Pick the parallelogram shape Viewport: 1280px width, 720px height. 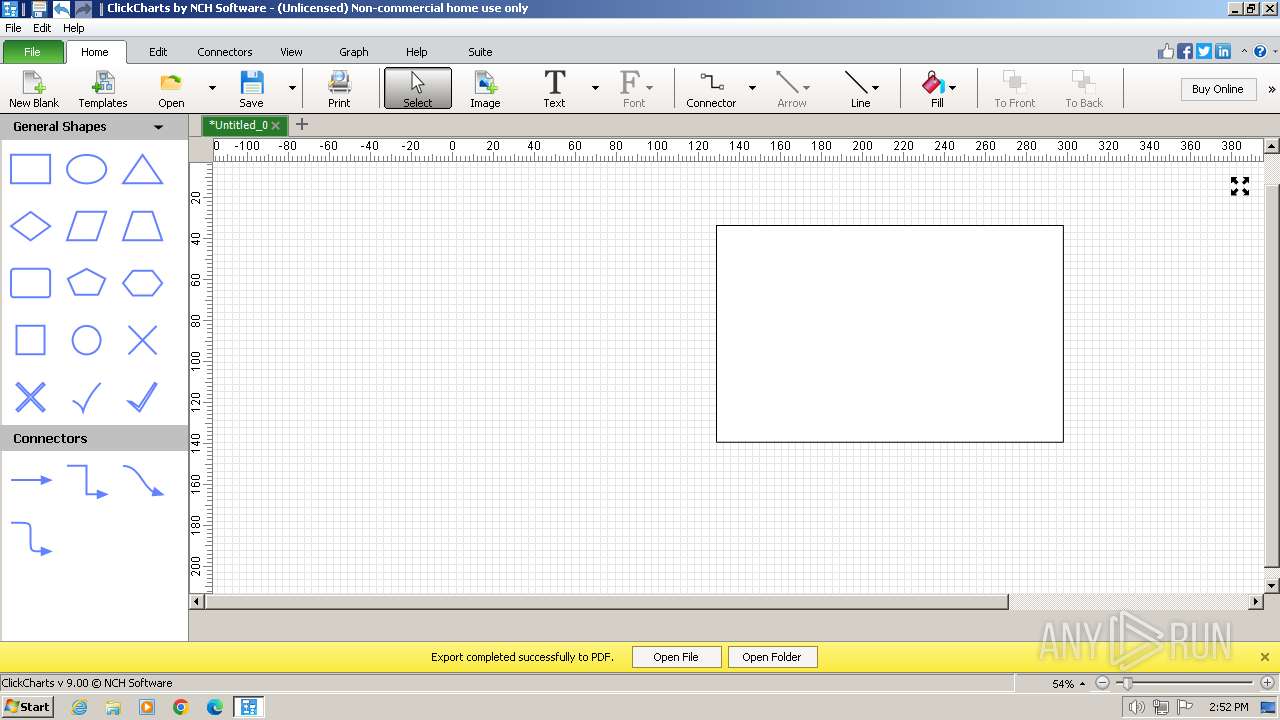pyautogui.click(x=86, y=226)
